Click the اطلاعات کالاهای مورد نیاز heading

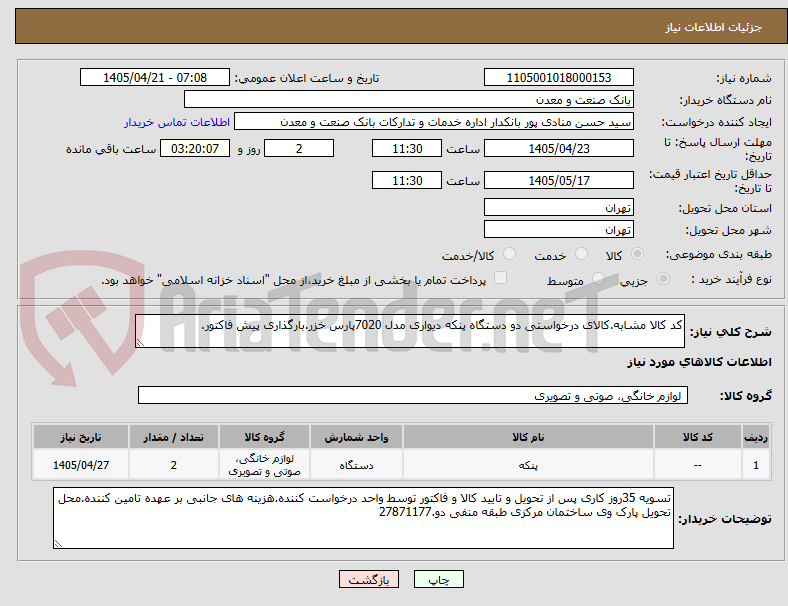point(699,362)
